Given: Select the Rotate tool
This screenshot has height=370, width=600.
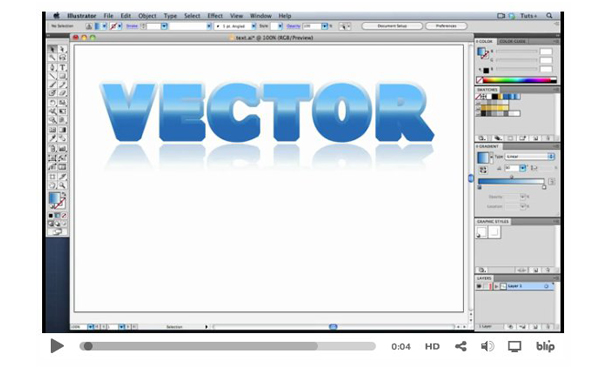Looking at the screenshot, I should point(53,103).
